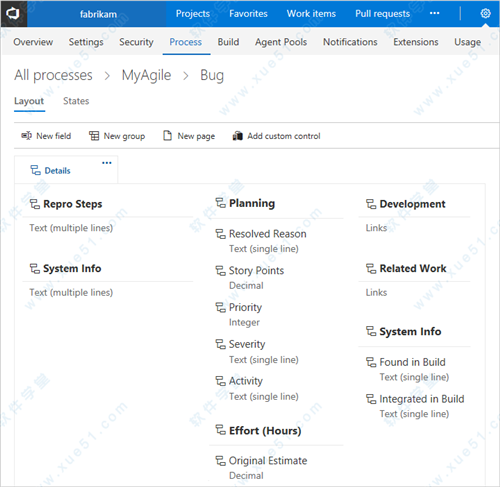Select the Resolved Reason field label
Screen dimensions: 500x487
coord(267,234)
